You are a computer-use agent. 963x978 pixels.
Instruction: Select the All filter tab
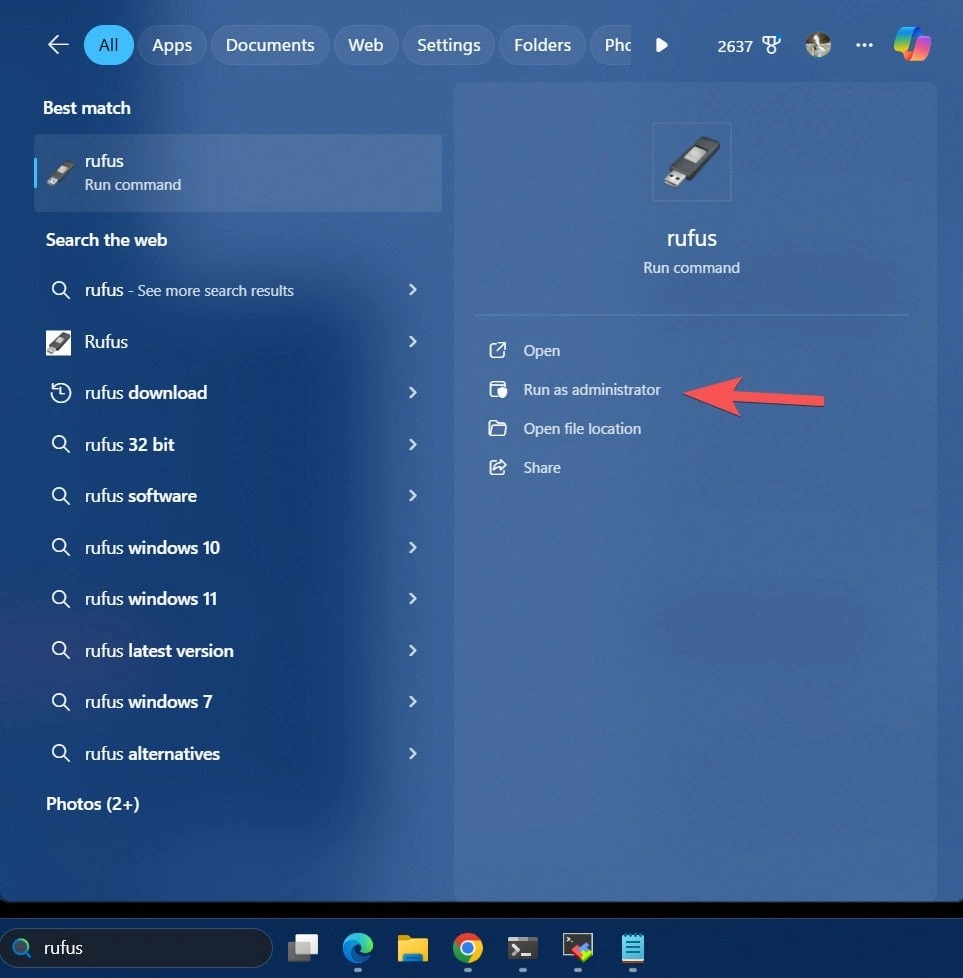pos(109,45)
